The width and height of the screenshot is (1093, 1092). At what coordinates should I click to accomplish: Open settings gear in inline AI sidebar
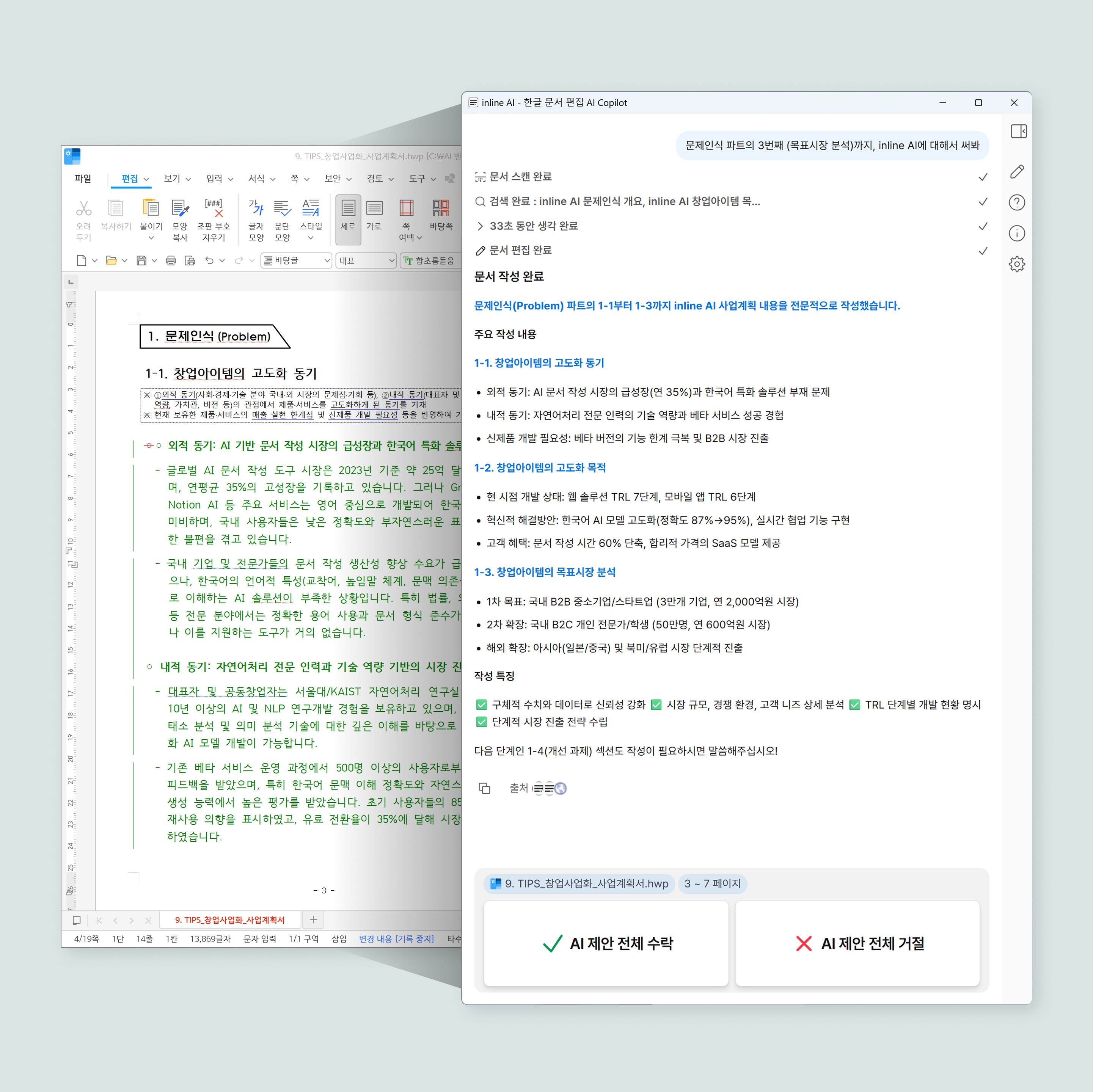[1017, 264]
